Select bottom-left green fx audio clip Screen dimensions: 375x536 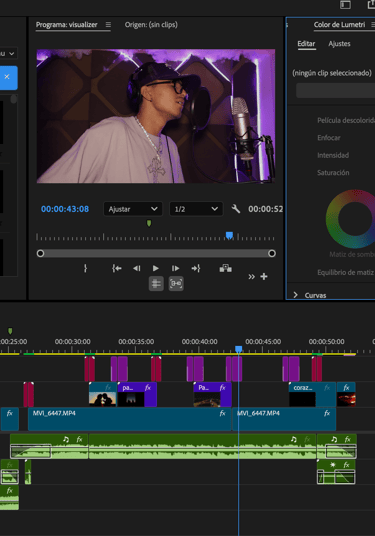(9, 498)
